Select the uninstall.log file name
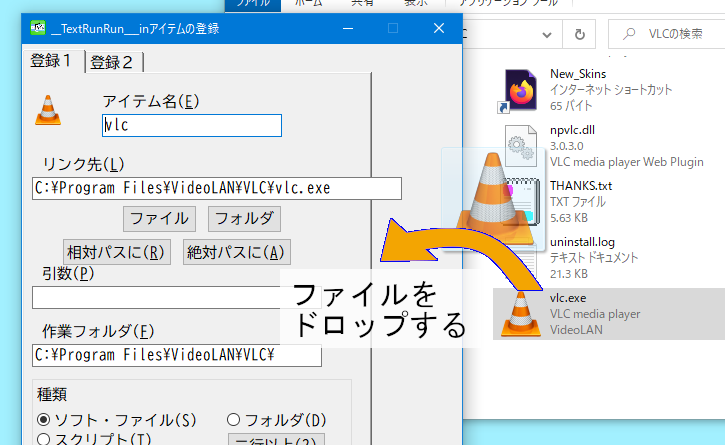The width and height of the screenshot is (725, 445). click(582, 242)
